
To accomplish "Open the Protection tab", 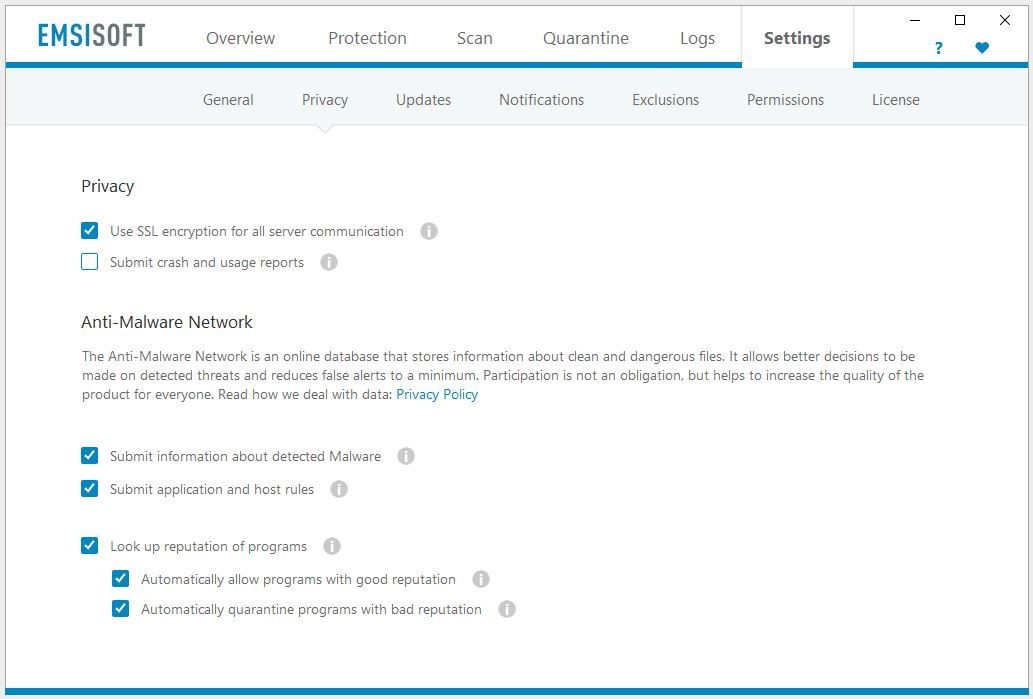I will click(x=367, y=38).
